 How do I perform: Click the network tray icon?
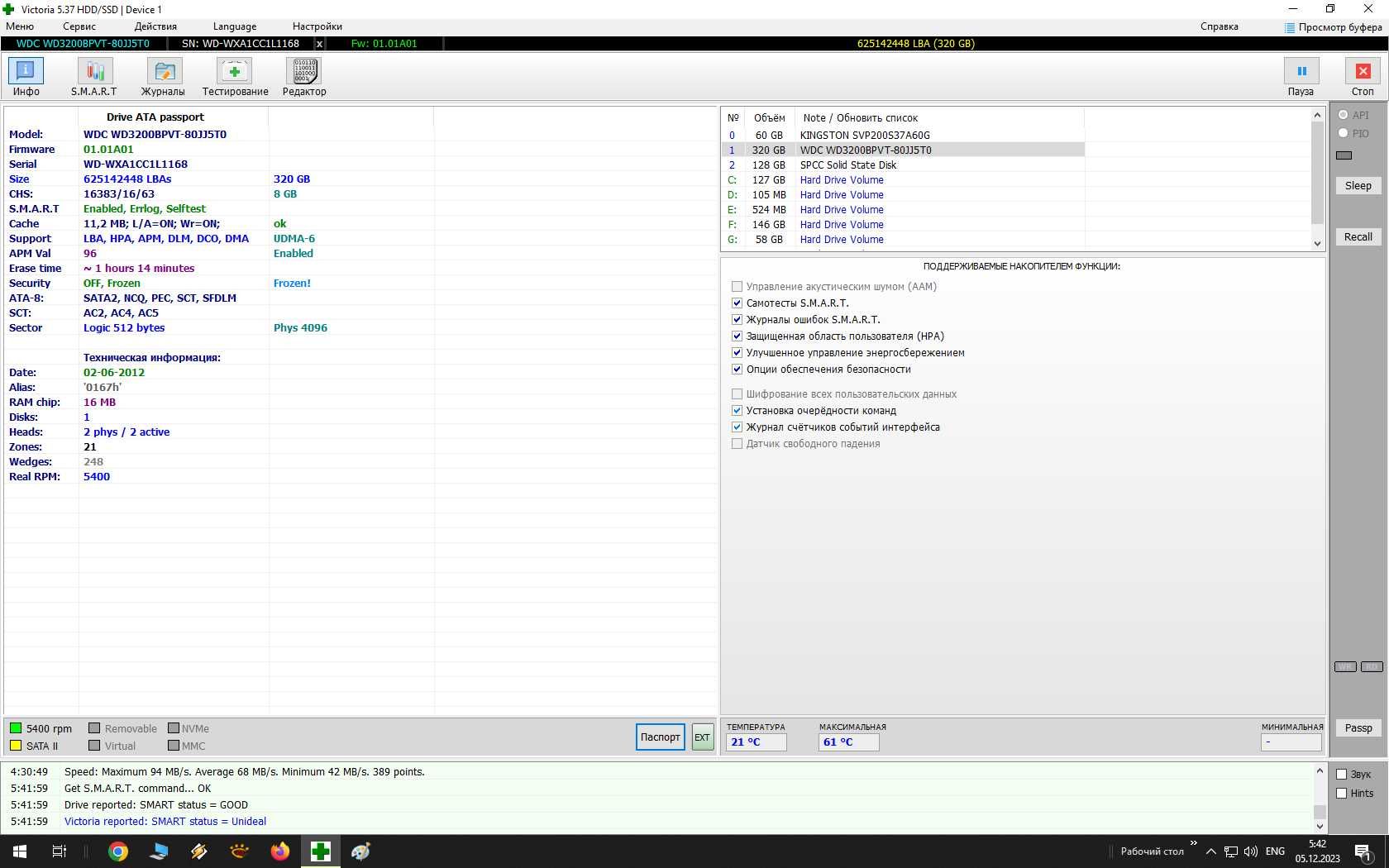click(x=1231, y=851)
